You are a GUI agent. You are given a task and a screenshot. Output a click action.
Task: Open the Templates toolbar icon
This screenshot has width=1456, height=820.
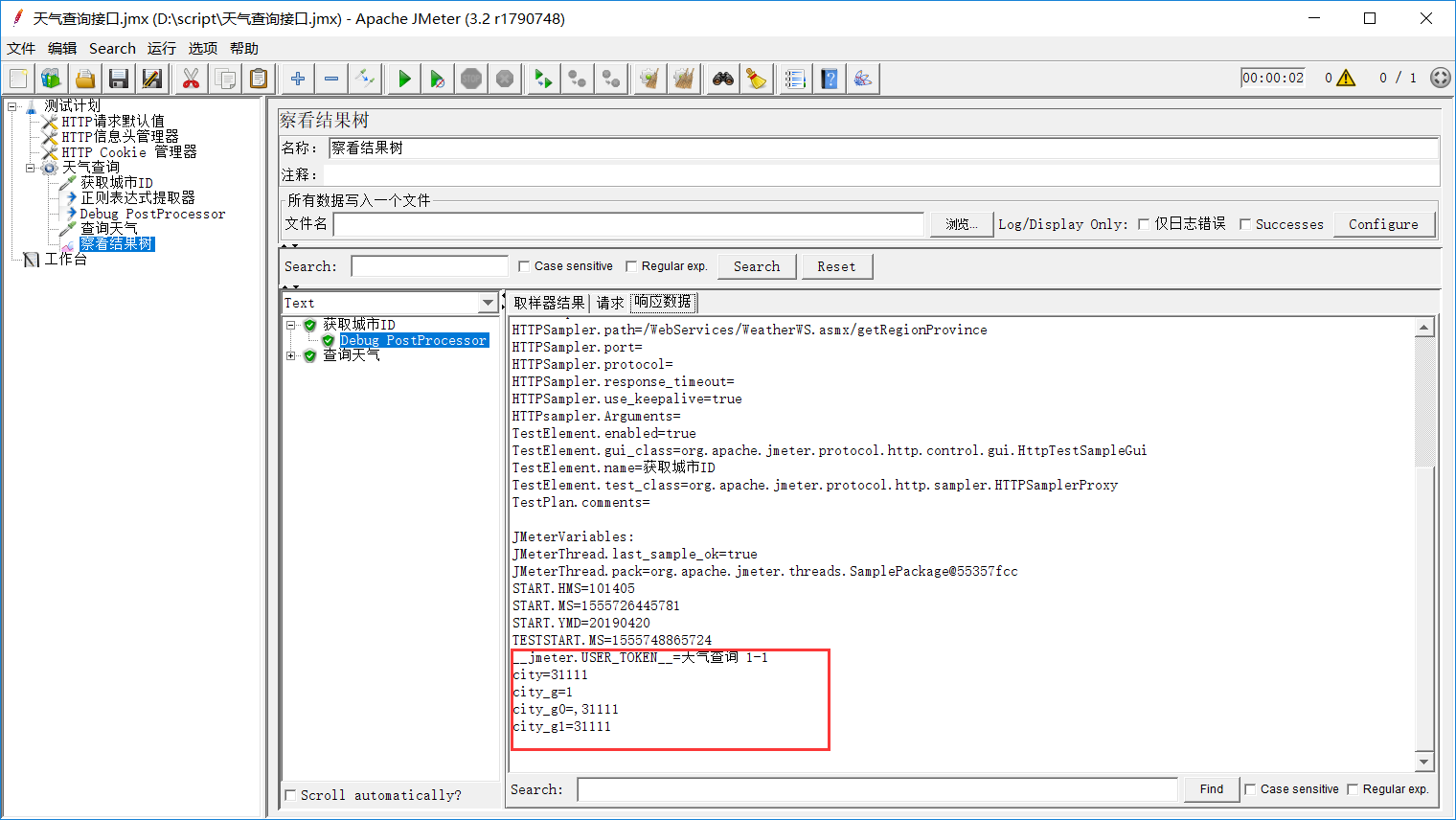coord(52,79)
